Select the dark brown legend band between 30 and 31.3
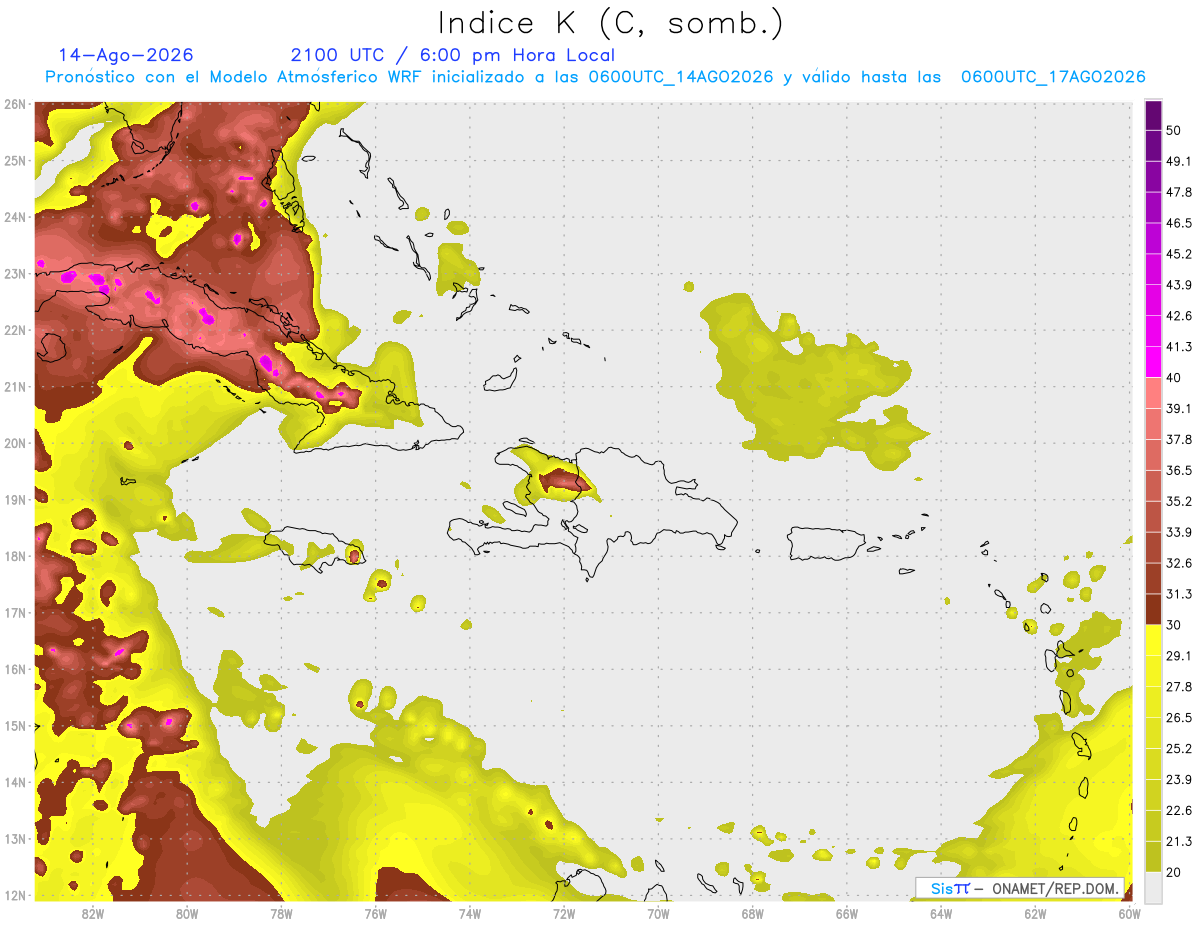The image size is (1200, 927). (x=1153, y=610)
